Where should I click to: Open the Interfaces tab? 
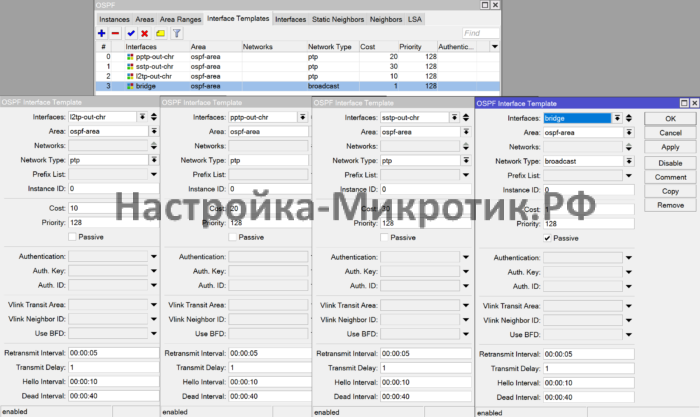pyautogui.click(x=290, y=19)
